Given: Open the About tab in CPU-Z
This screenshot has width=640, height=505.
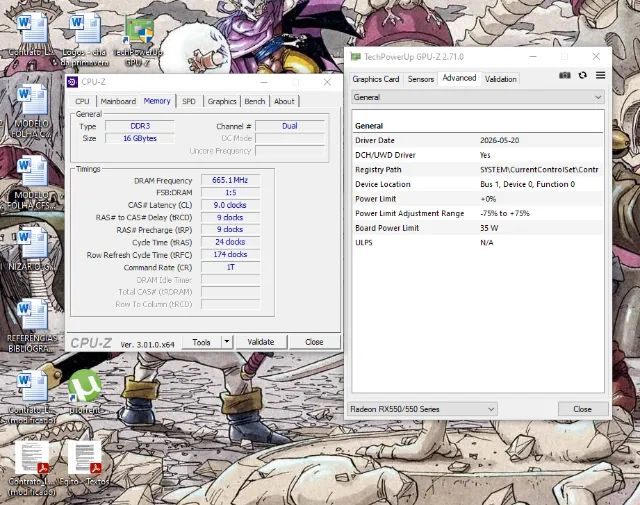Looking at the screenshot, I should coord(284,101).
